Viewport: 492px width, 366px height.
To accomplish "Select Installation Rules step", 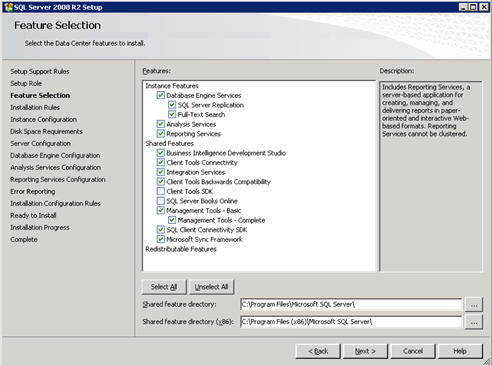I will point(35,107).
